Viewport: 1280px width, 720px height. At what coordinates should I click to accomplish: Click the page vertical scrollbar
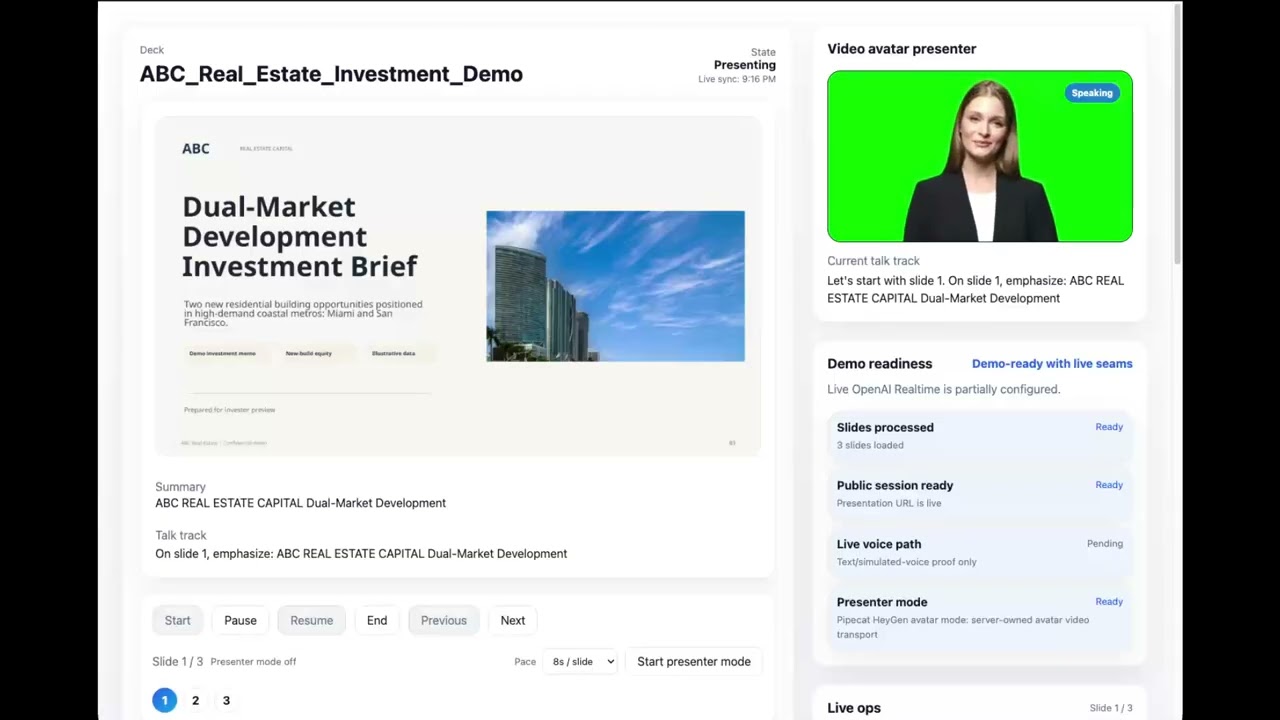coord(1178,135)
